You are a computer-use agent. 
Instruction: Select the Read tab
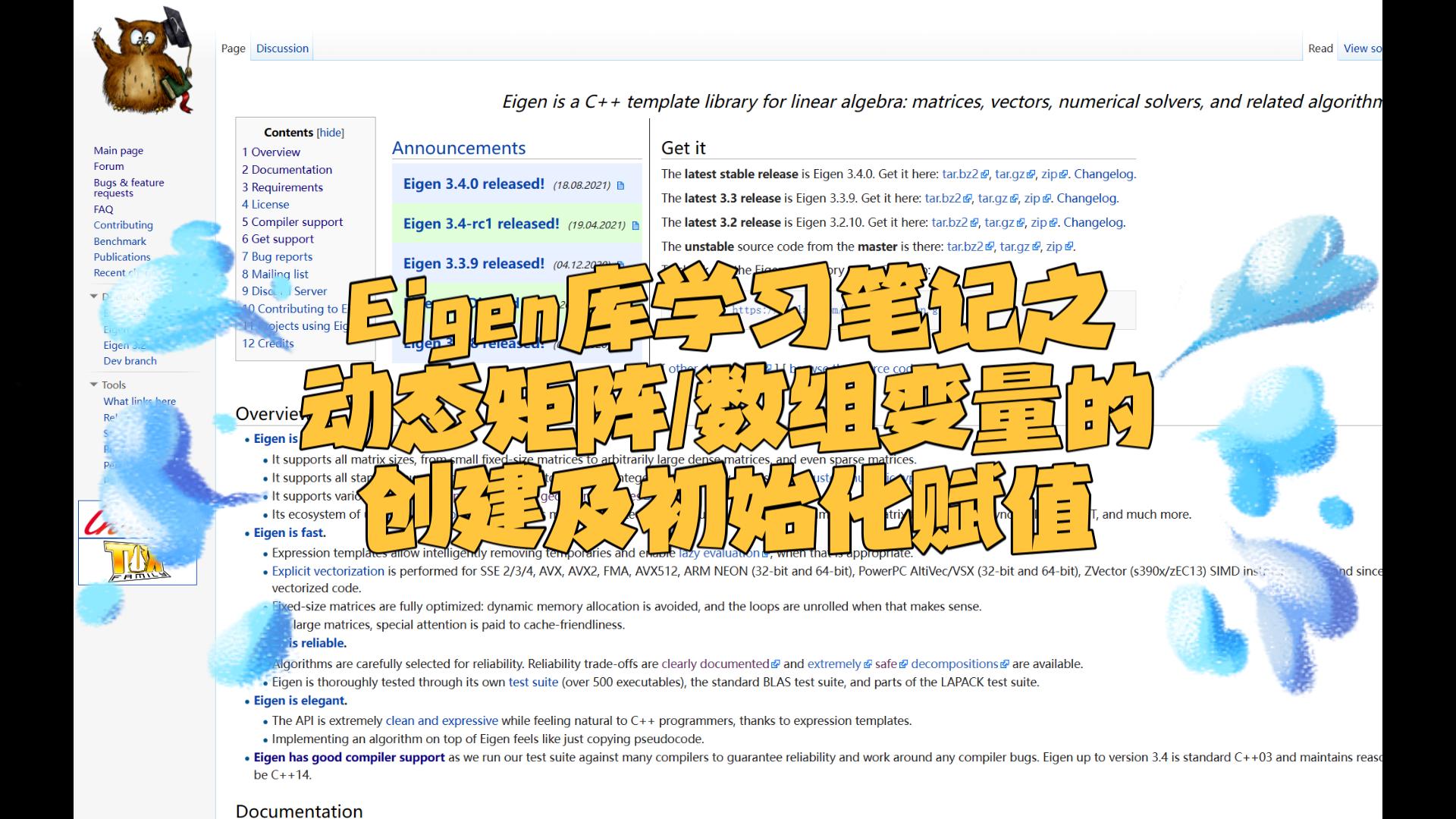tap(1320, 49)
